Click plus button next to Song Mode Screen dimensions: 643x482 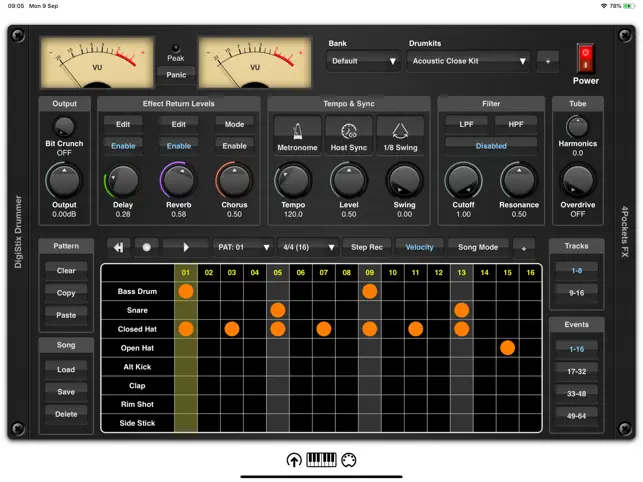click(x=524, y=248)
